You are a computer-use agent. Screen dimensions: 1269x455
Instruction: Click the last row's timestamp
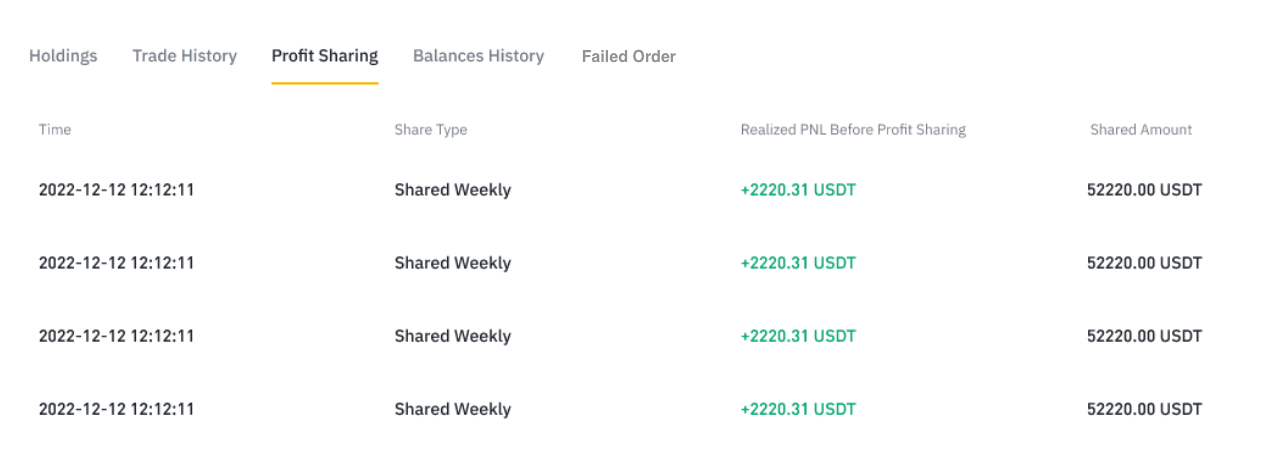click(x=116, y=409)
